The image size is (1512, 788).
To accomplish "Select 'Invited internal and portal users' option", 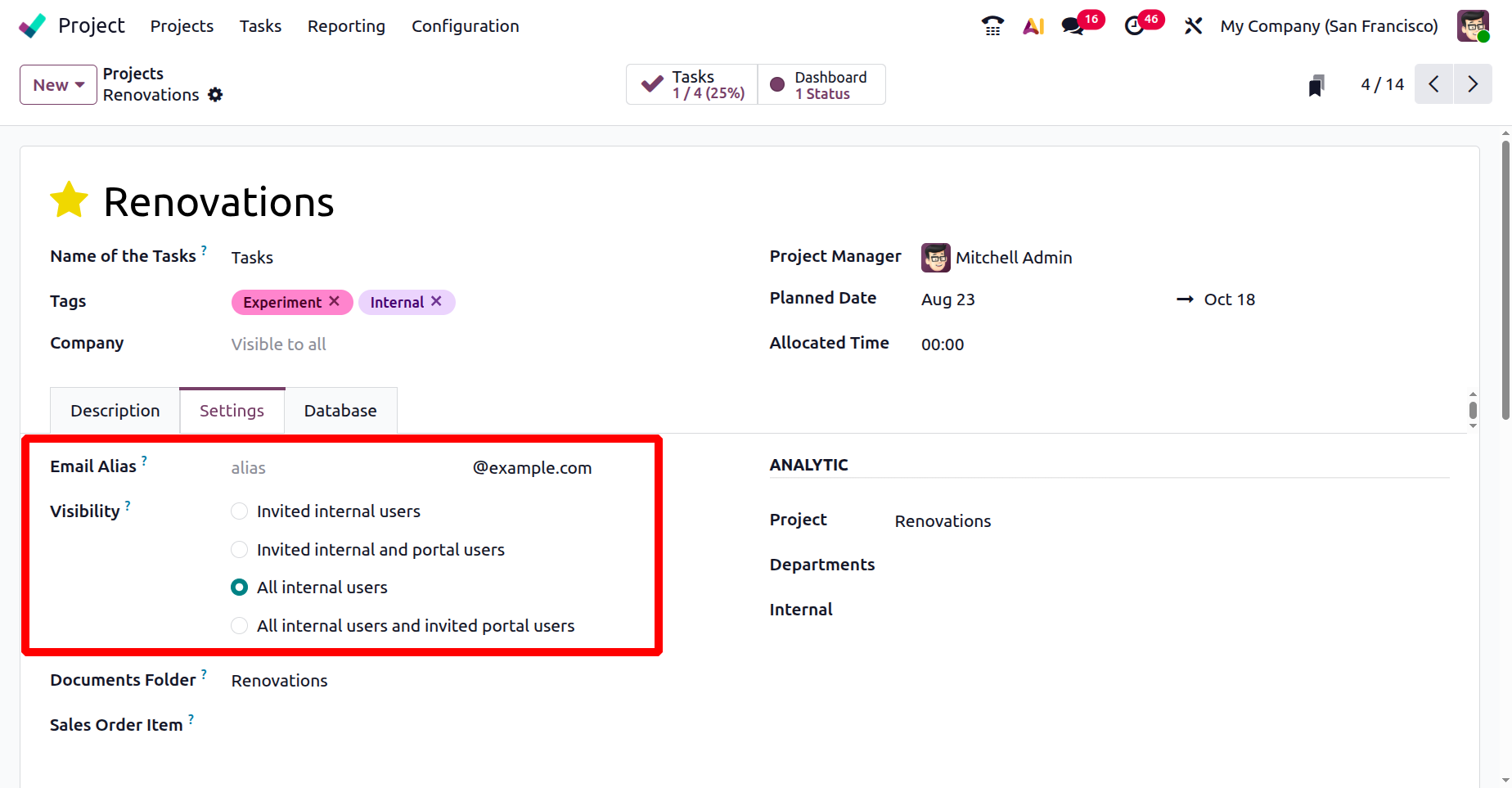I will pos(240,550).
